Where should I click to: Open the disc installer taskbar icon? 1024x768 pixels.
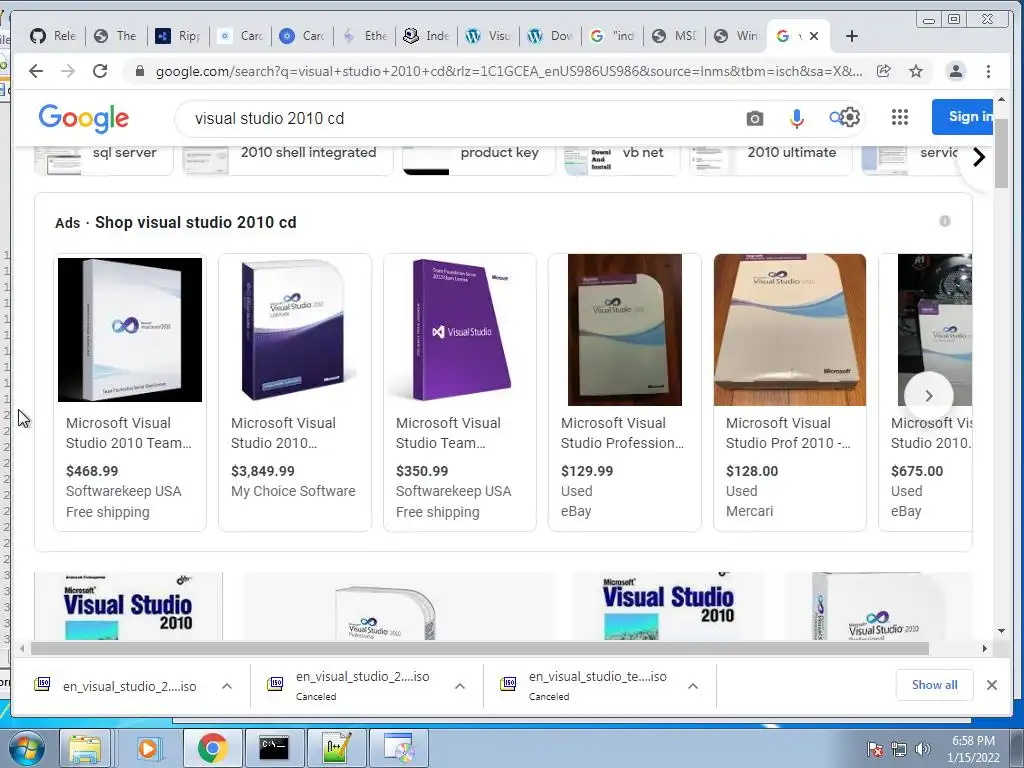tap(398, 748)
